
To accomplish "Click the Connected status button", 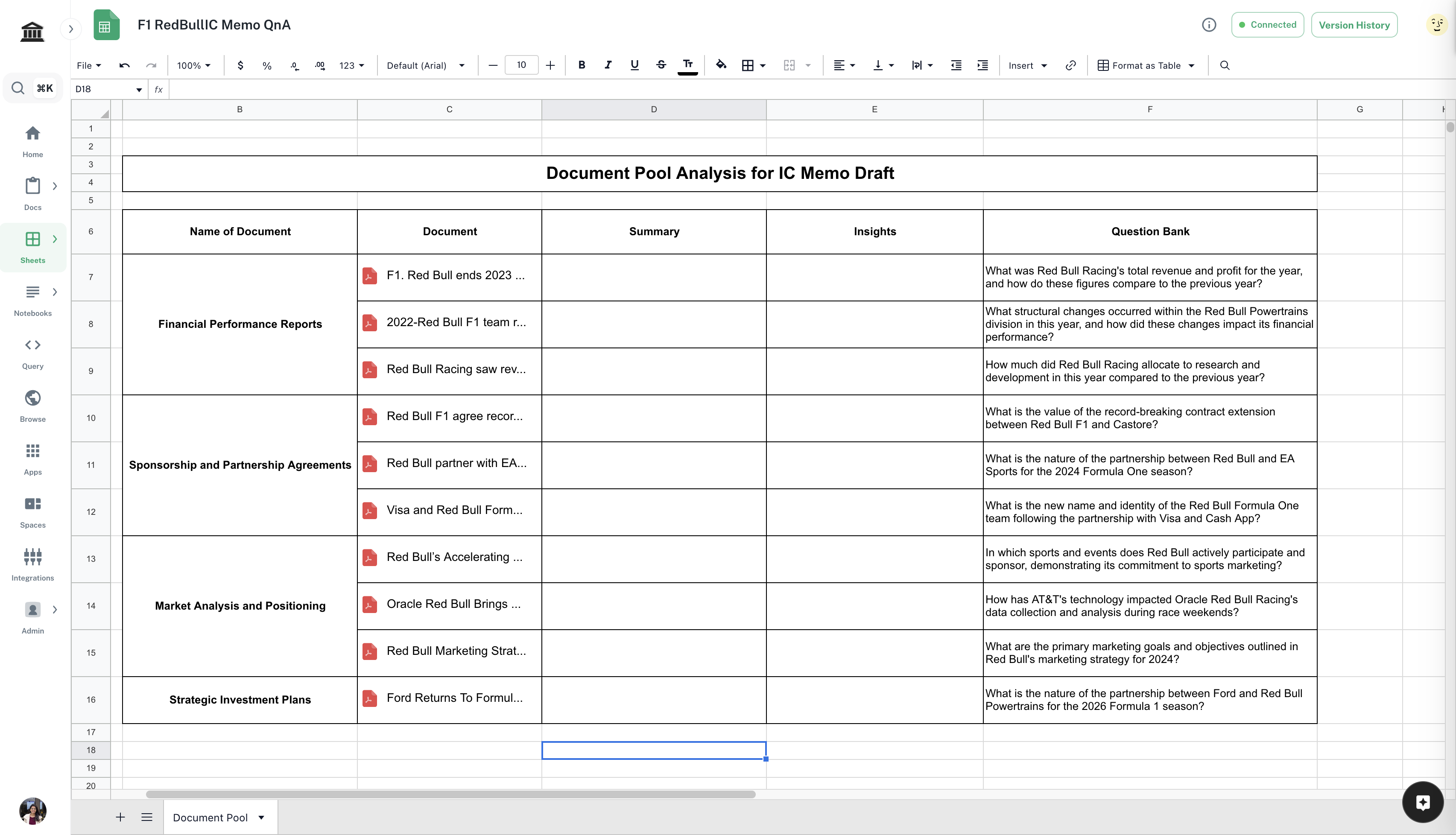I will pos(1267,25).
